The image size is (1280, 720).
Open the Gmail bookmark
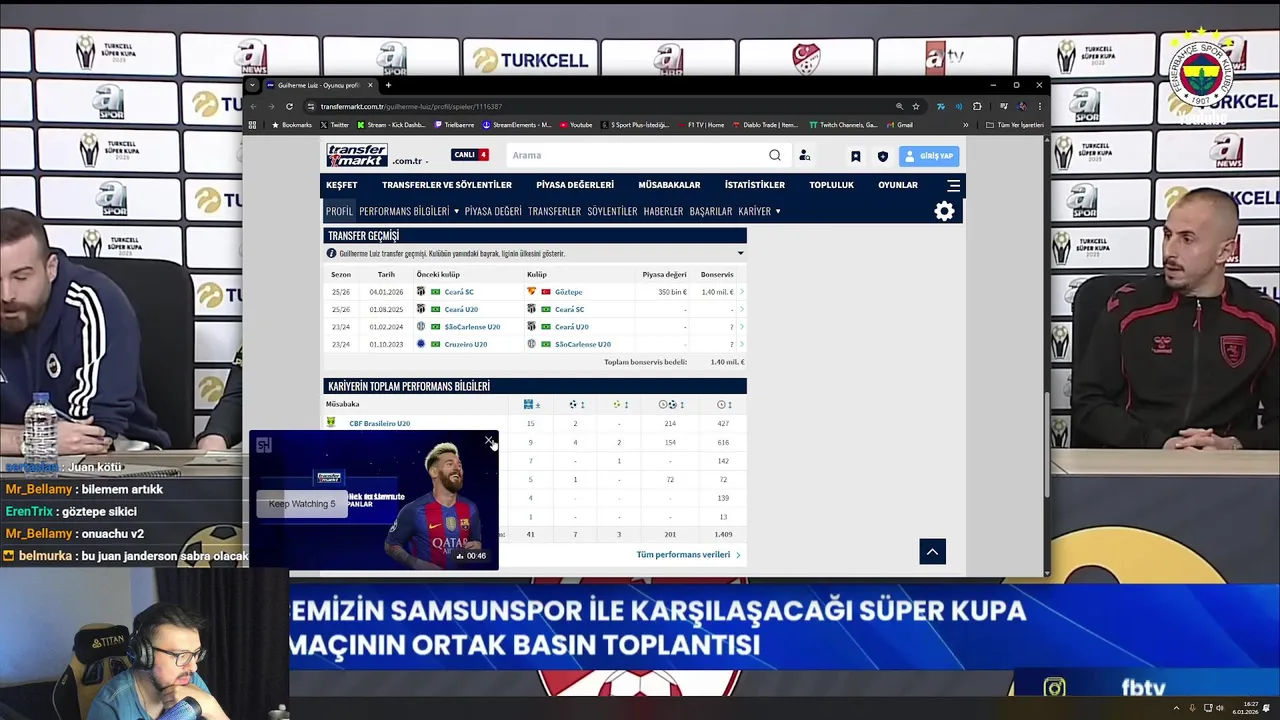coord(900,125)
